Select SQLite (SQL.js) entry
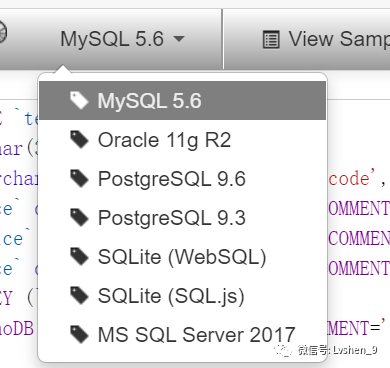Image resolution: width=390 pixels, height=368 pixels. coord(182,296)
